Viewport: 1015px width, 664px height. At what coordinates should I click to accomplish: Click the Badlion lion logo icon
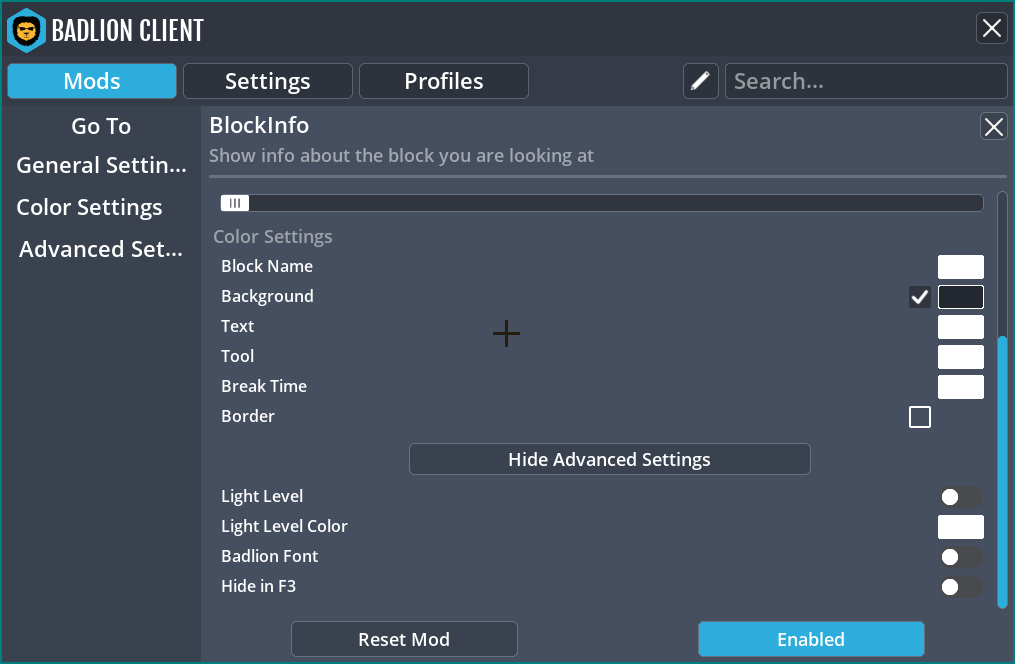pos(26,30)
